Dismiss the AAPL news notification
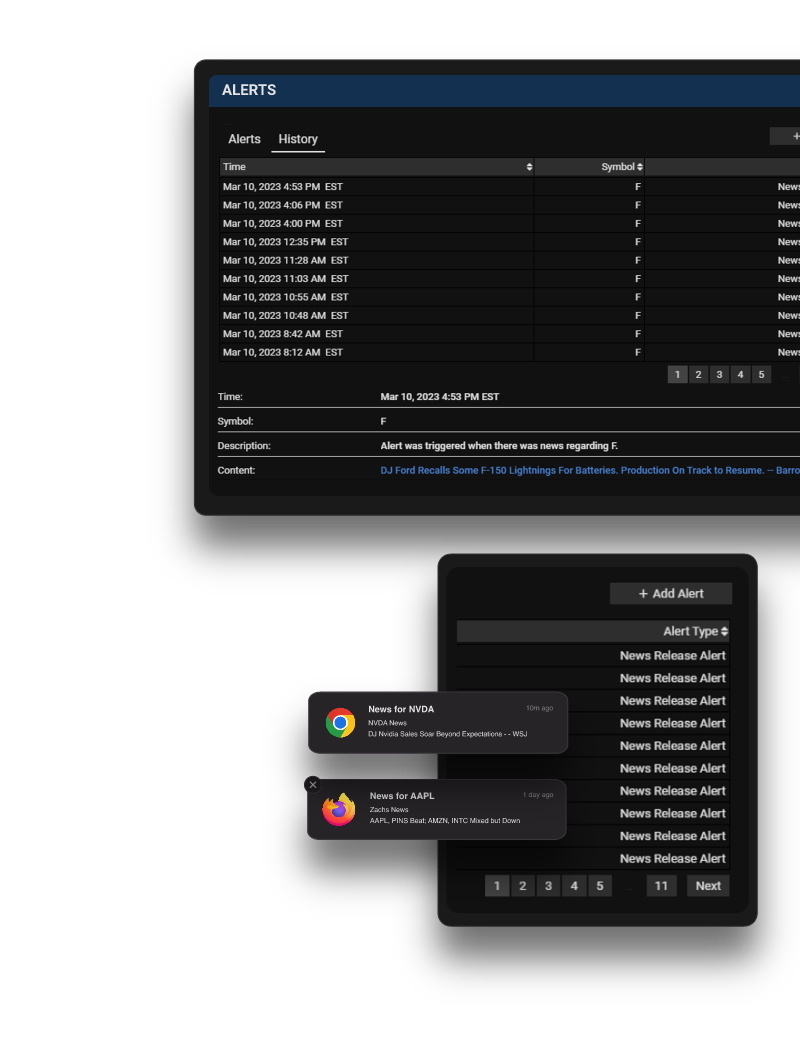This screenshot has height=1063, width=800. pos(313,785)
